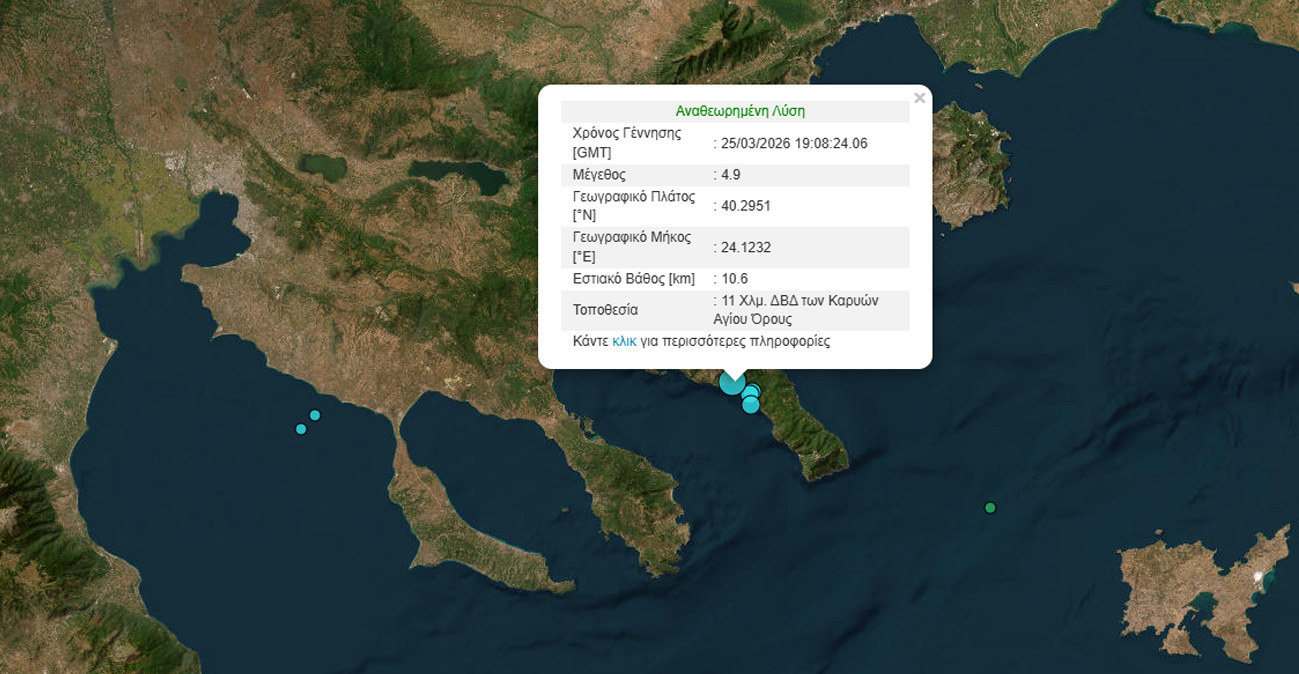Click the longitude value 24.1232
The image size is (1299, 674).
pyautogui.click(x=745, y=247)
